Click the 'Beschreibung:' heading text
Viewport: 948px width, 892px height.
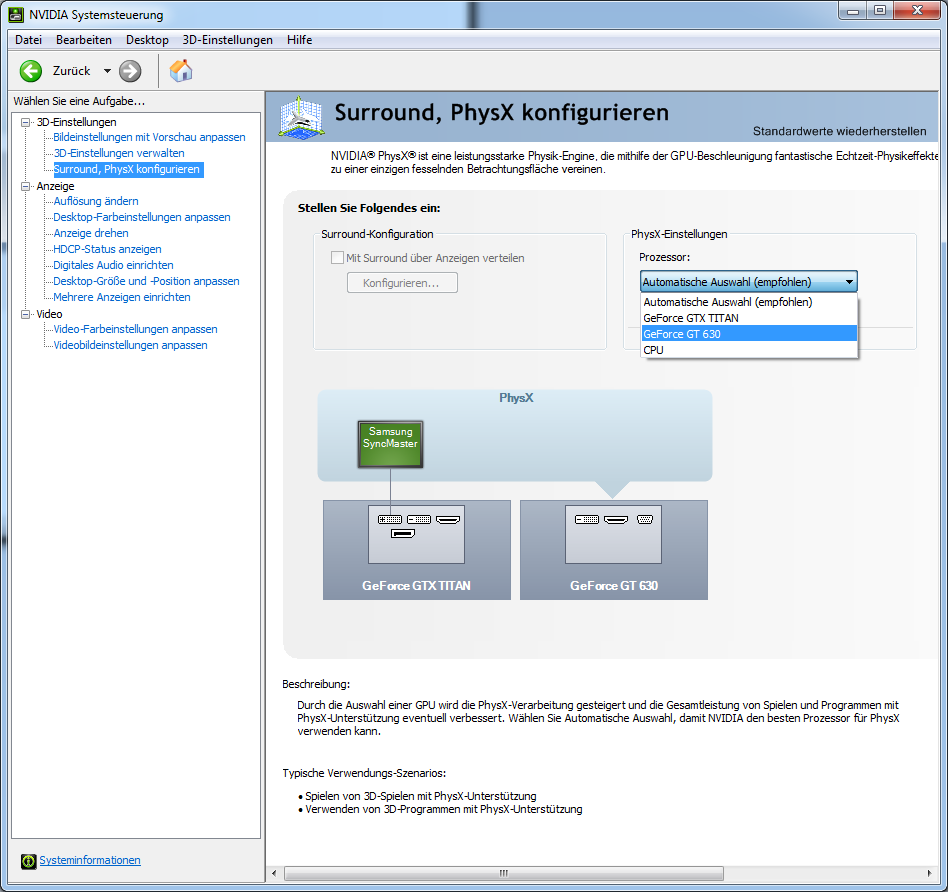click(316, 684)
